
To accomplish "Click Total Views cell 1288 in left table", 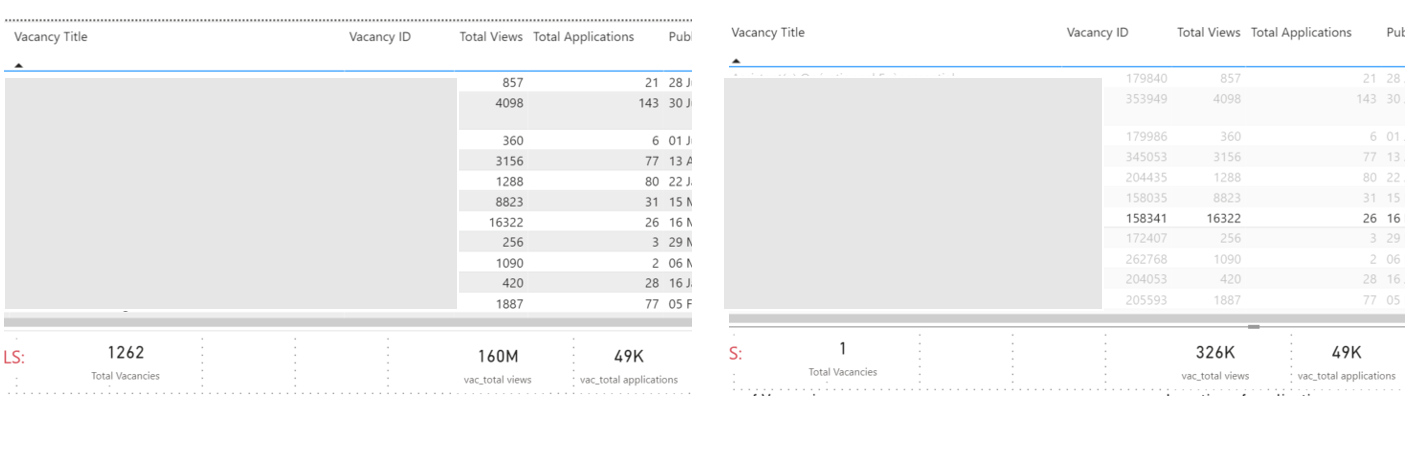I will click(x=509, y=182).
